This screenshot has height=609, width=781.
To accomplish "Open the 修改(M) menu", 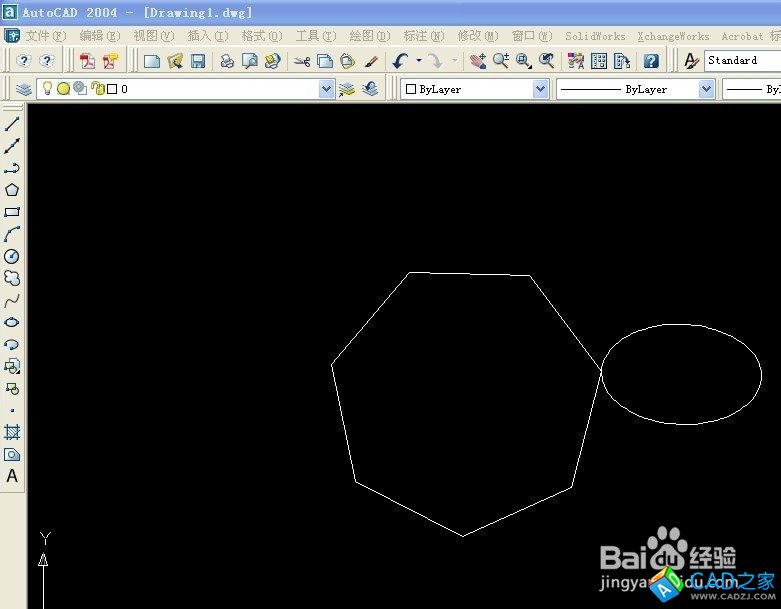I will [477, 36].
